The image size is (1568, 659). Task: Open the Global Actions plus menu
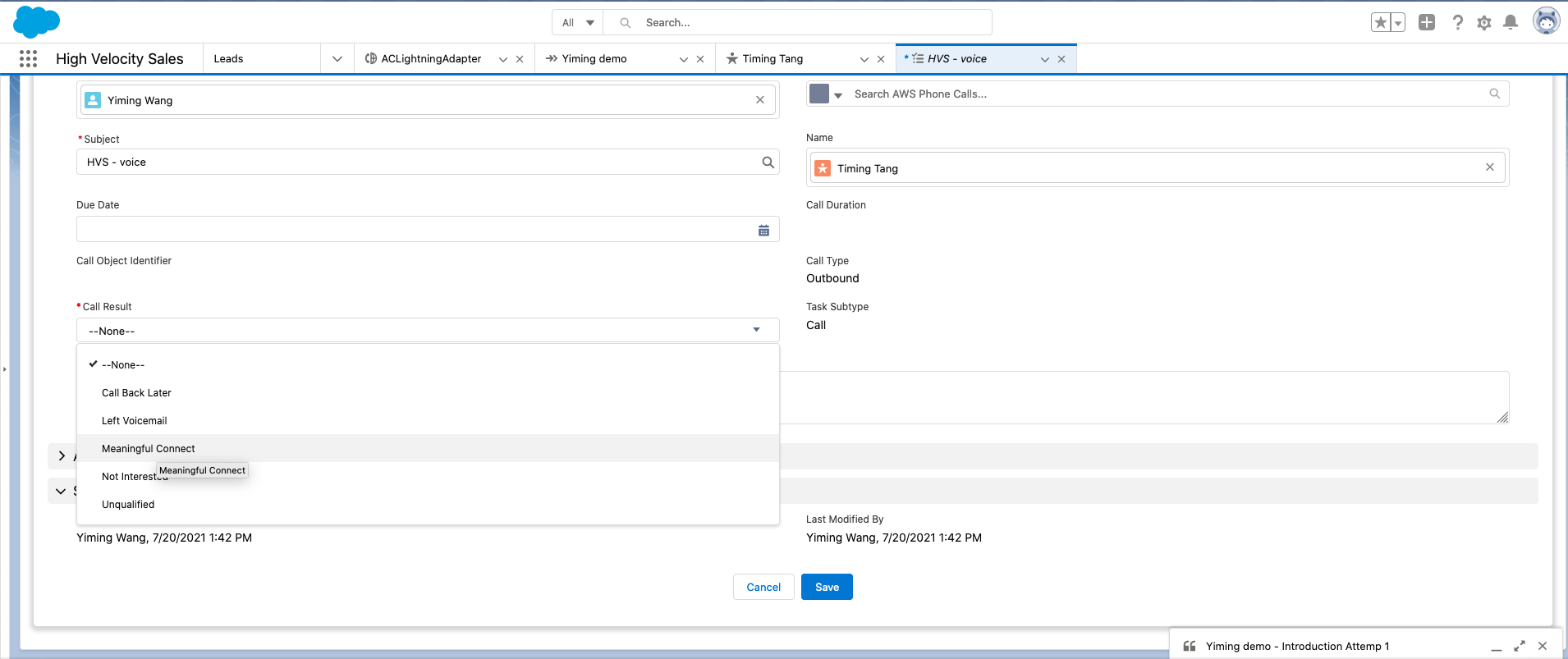click(x=1427, y=23)
